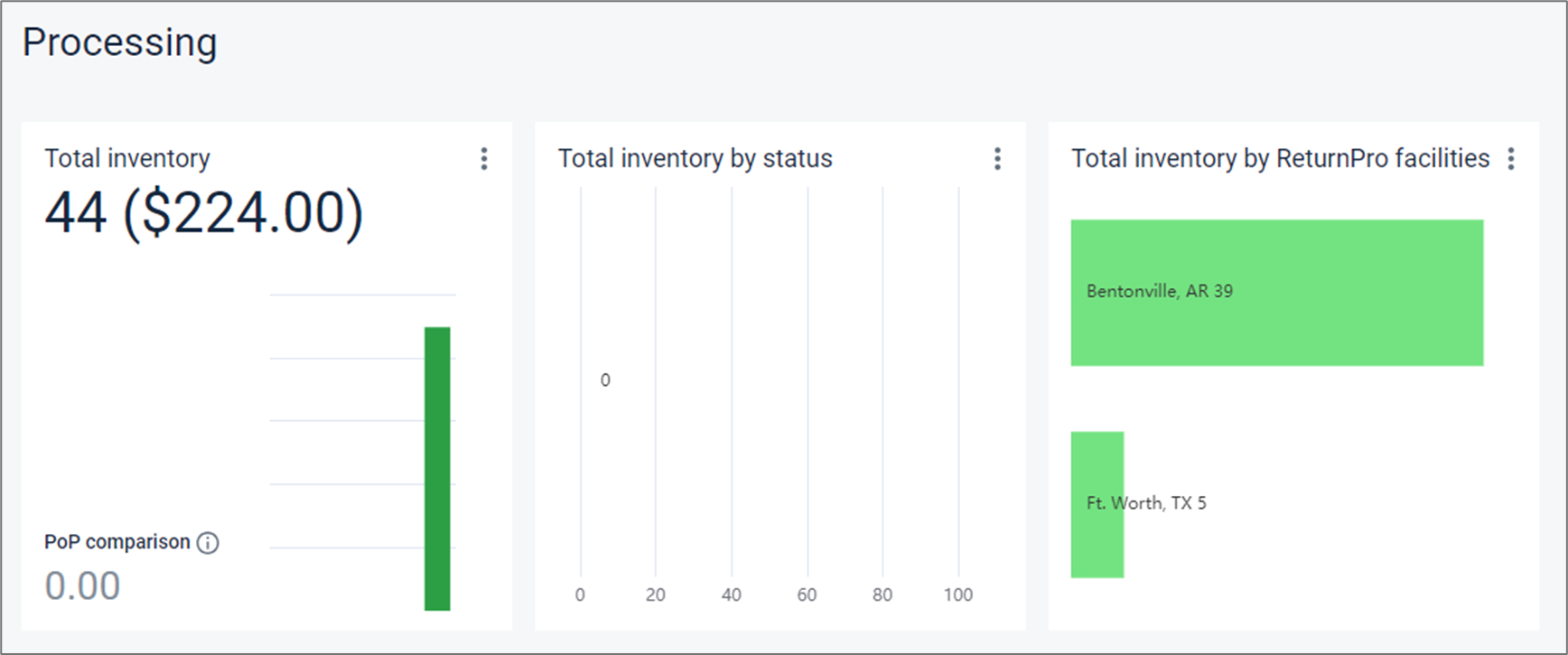This screenshot has width=1568, height=655.
Task: Click the Processing section heading
Action: pos(119,42)
